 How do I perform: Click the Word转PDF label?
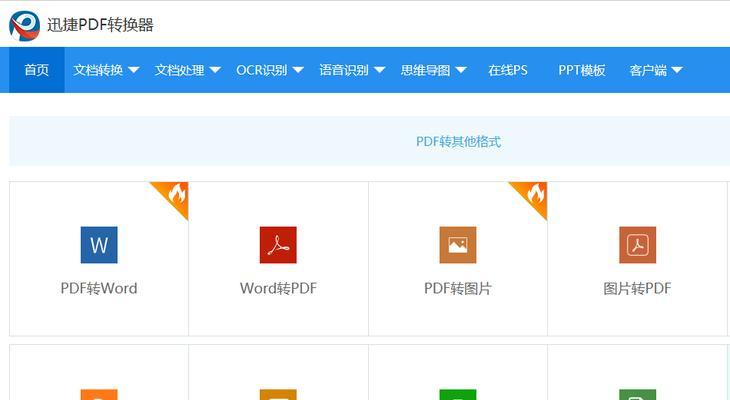278,288
